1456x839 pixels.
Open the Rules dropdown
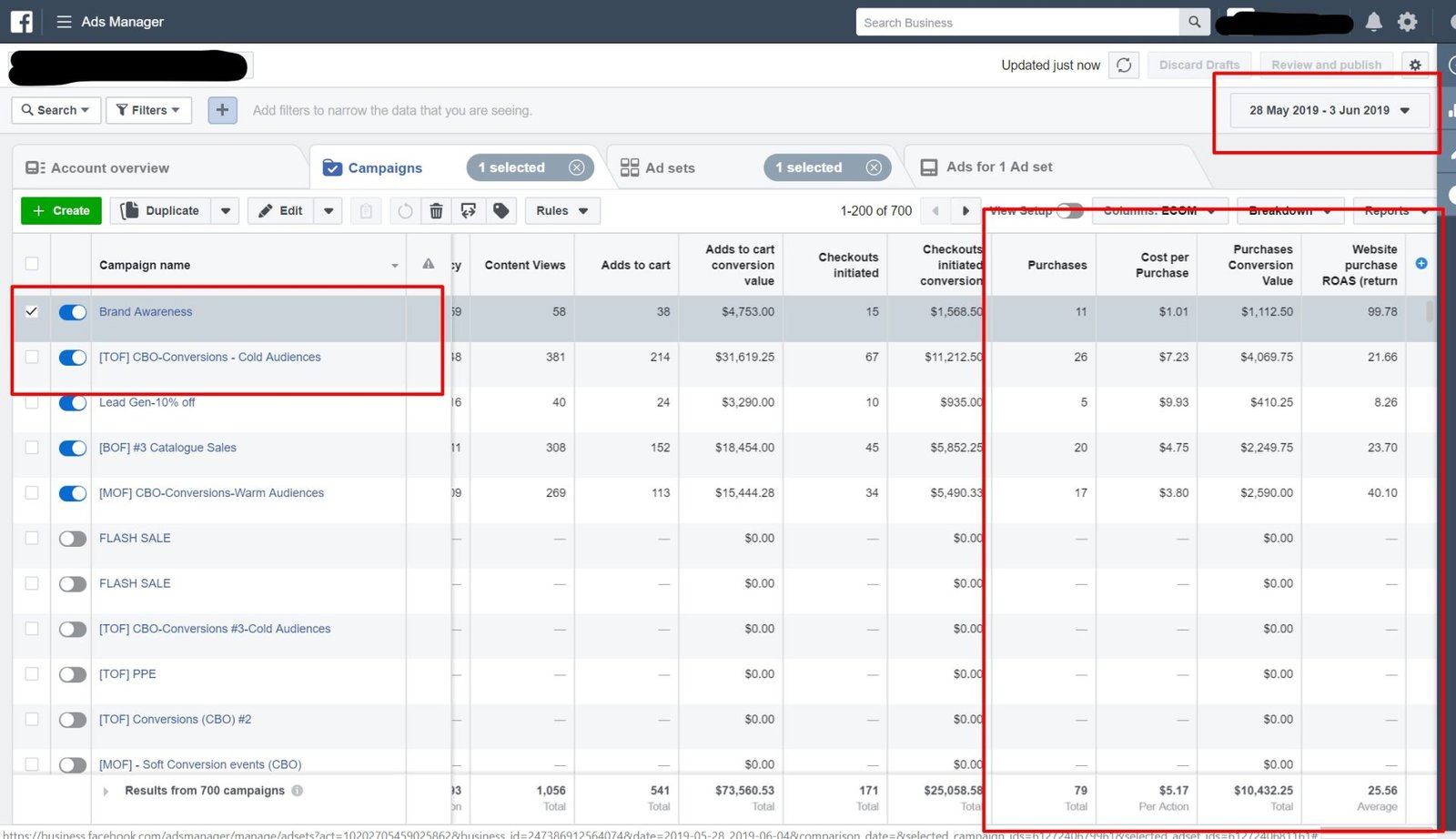(x=561, y=211)
